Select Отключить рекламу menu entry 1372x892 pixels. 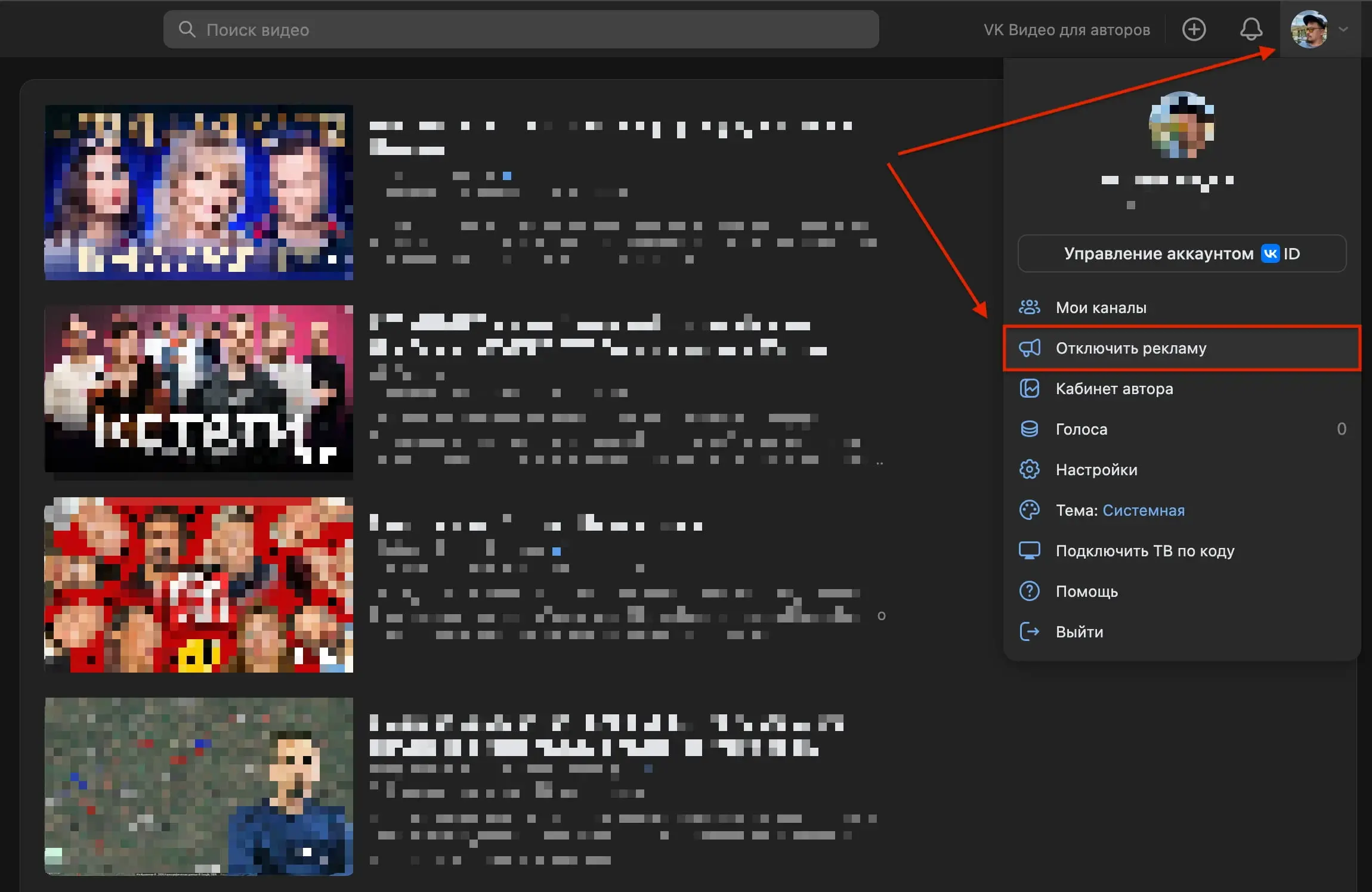(1182, 348)
